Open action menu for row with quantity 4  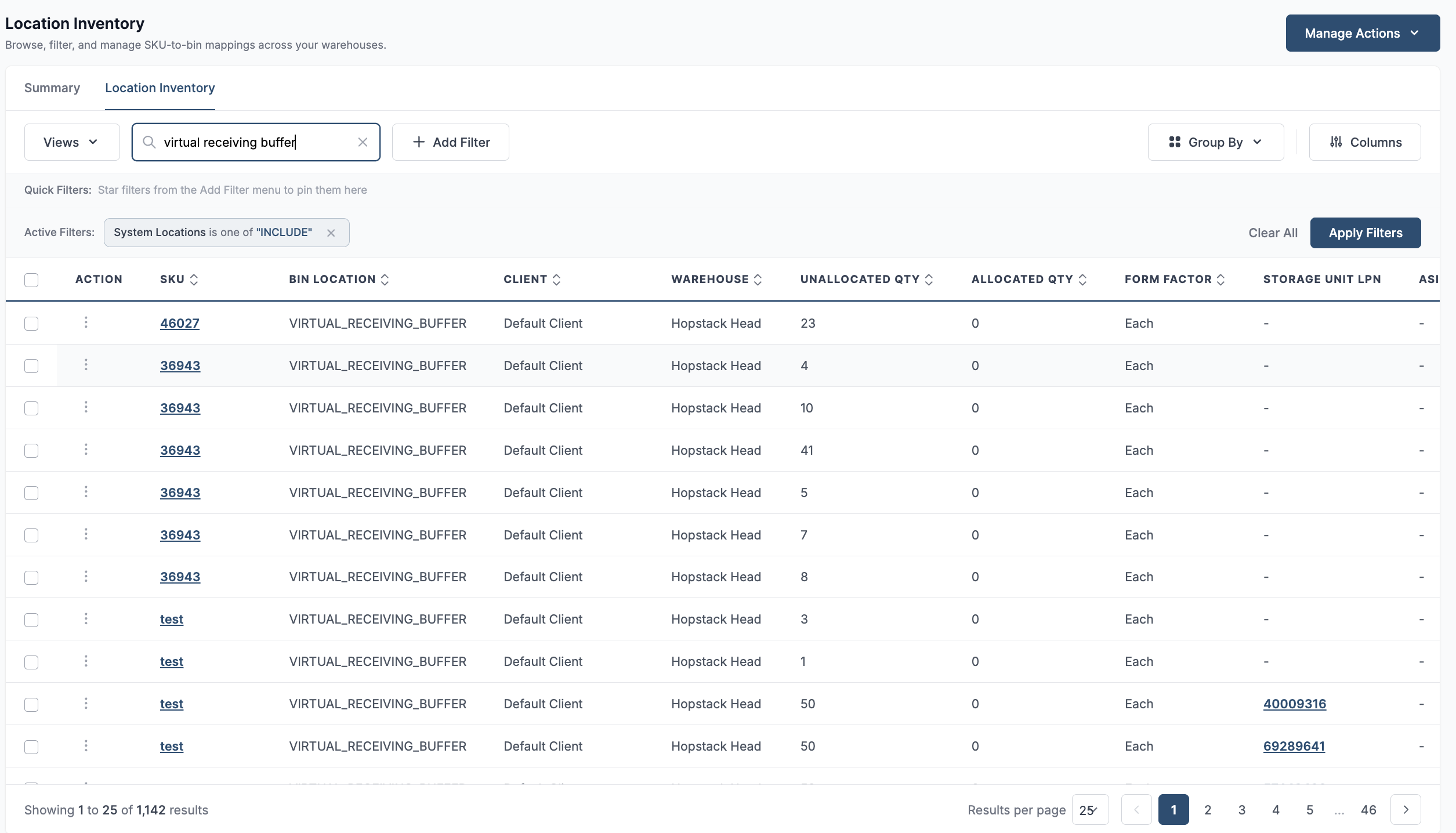click(x=86, y=365)
